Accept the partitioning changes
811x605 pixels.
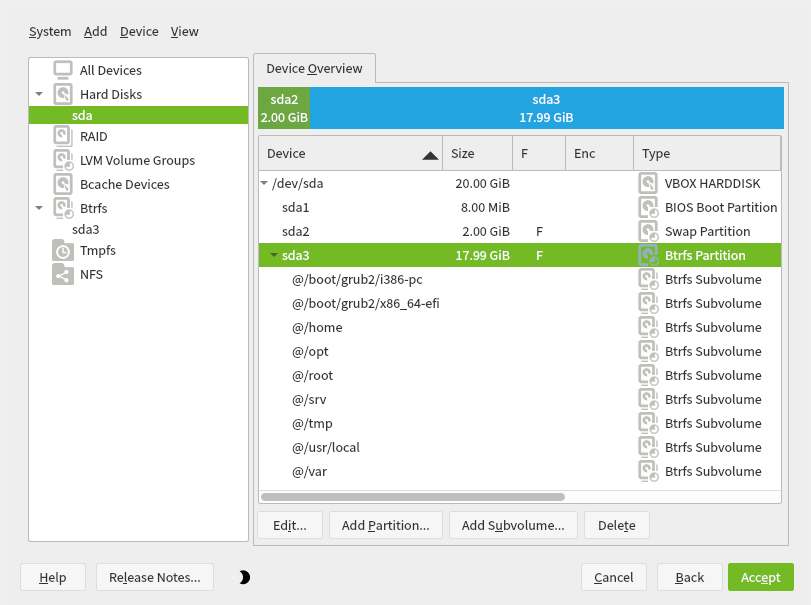click(x=760, y=577)
